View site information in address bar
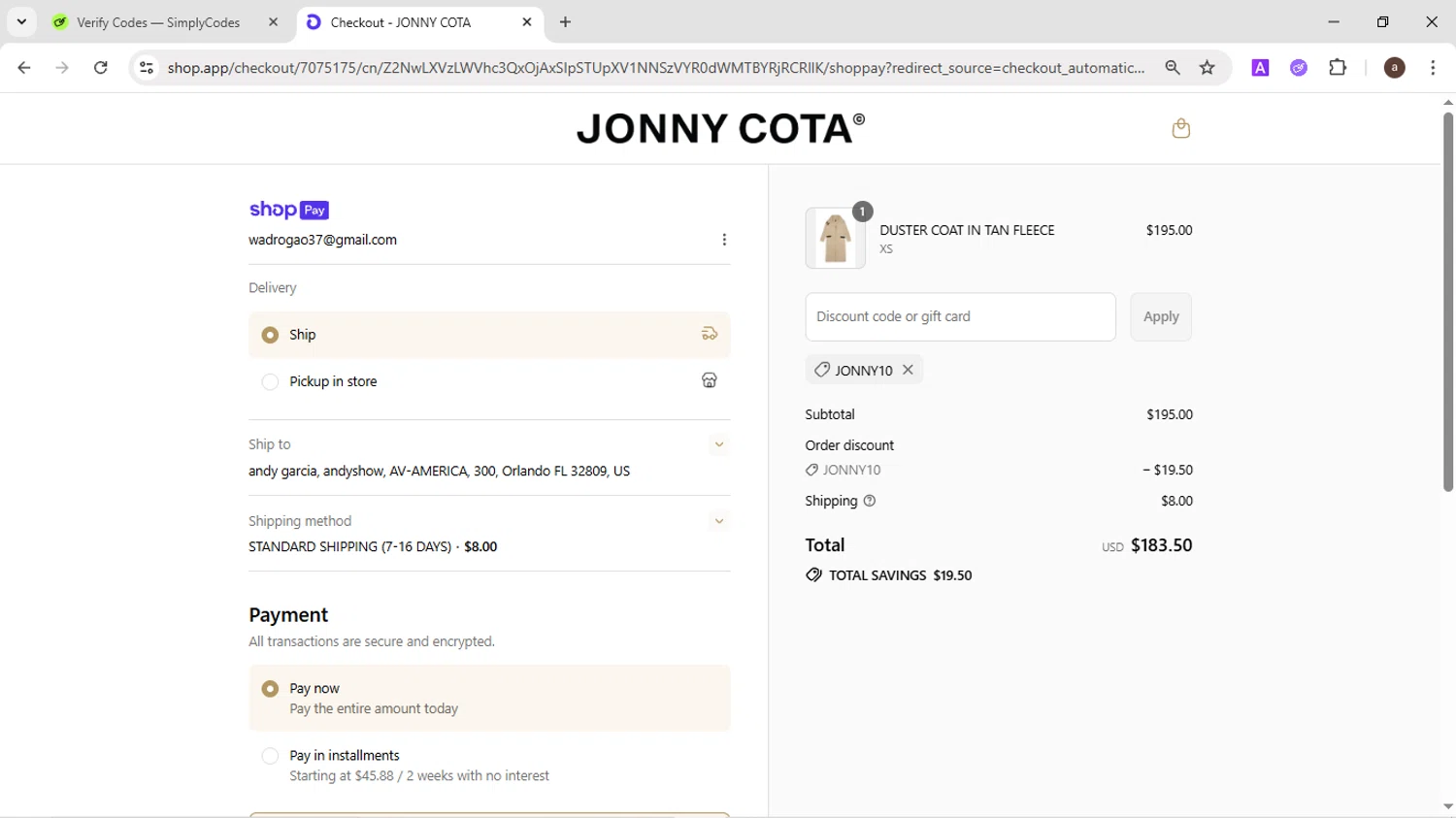This screenshot has height=818, width=1456. click(147, 67)
